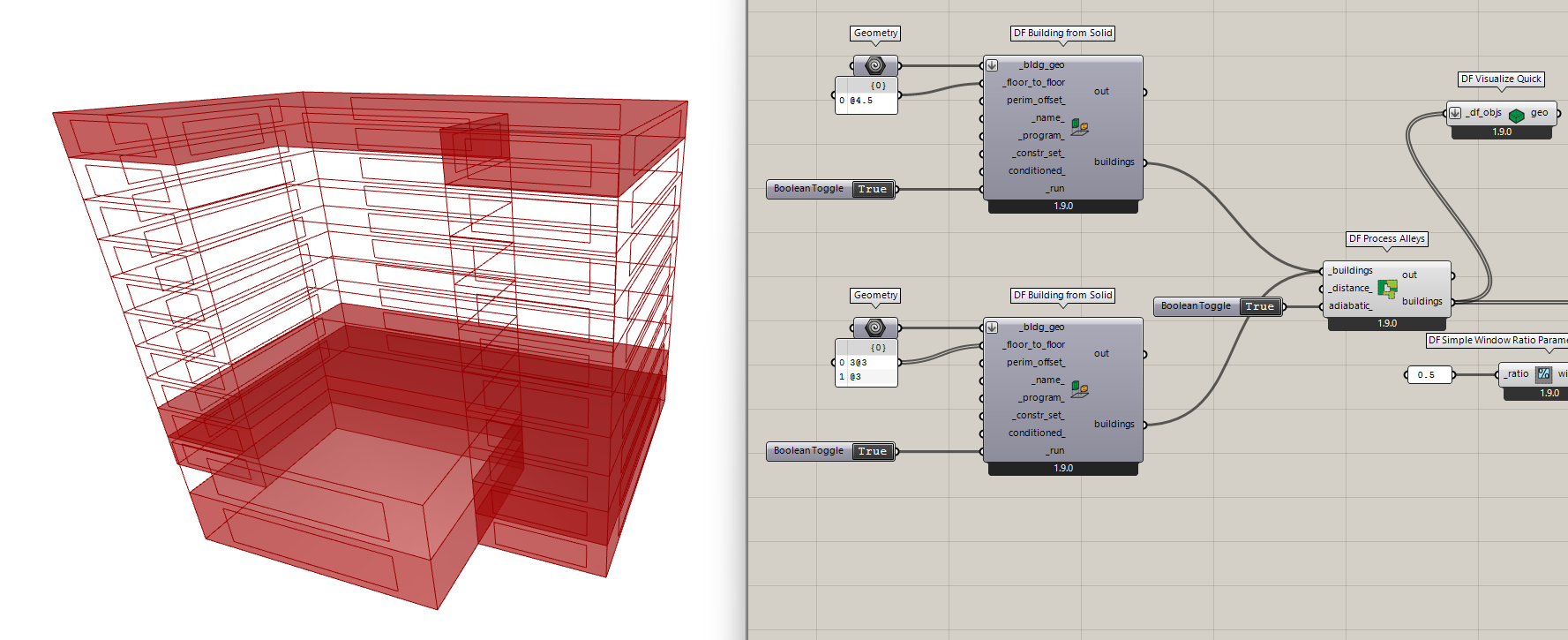Click the arrow beside the lower _bldg_geo input
1568x640 pixels.
(x=992, y=328)
